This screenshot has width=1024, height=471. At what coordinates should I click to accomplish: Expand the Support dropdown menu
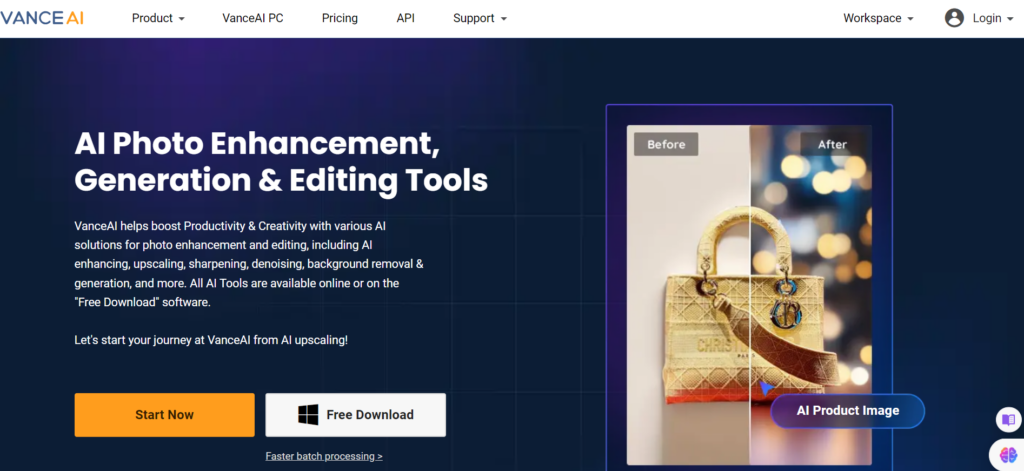(x=480, y=18)
